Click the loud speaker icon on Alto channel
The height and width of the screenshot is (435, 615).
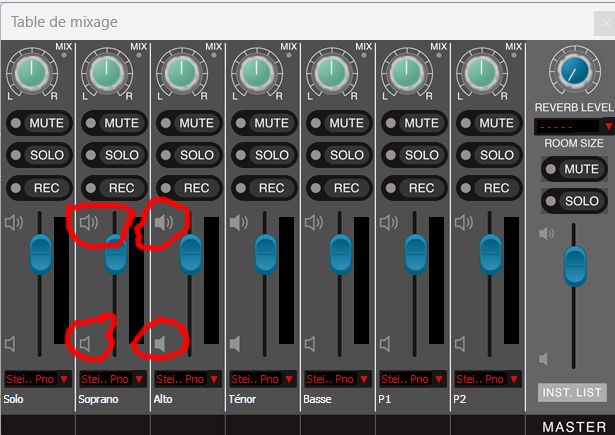click(163, 222)
